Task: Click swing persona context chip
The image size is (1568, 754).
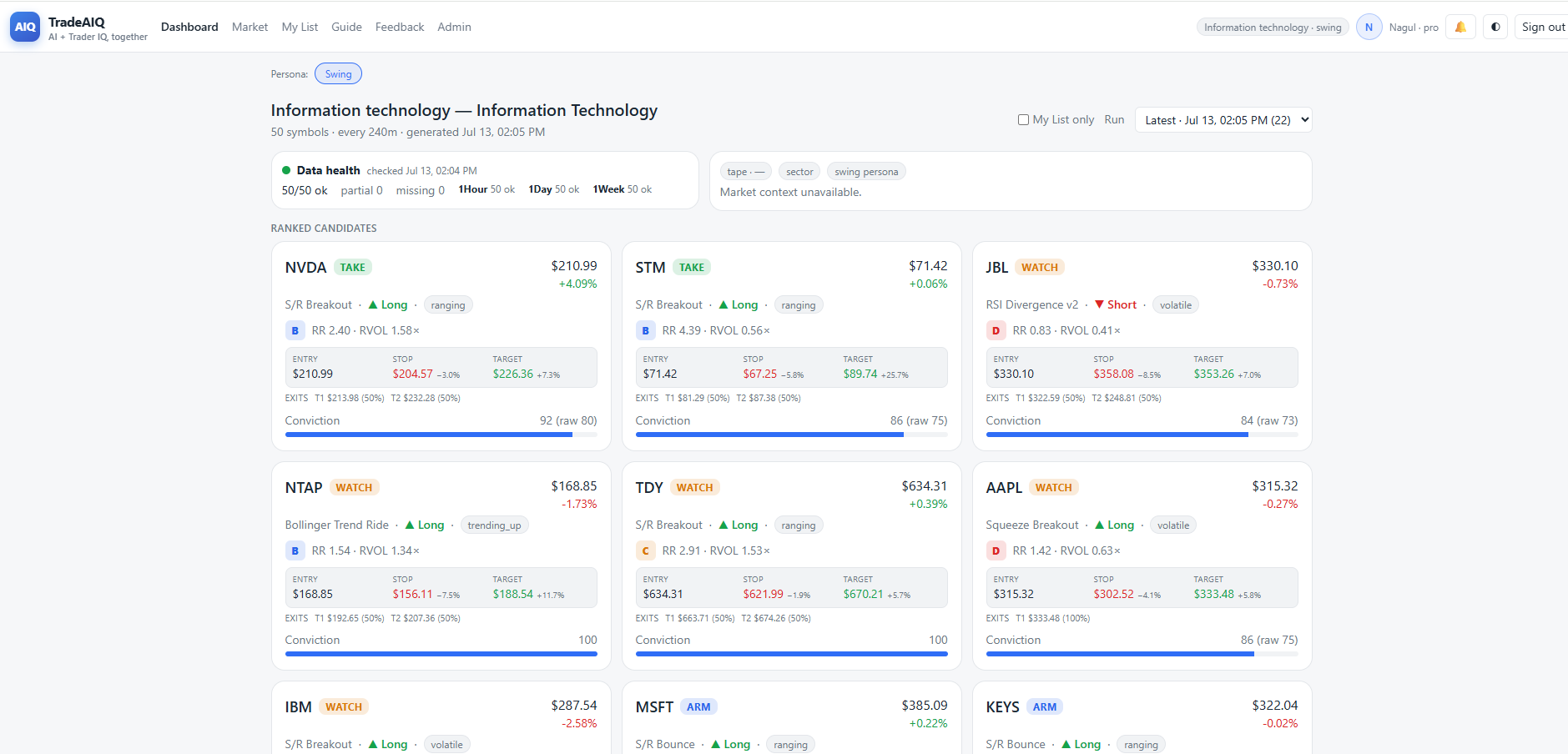Action: (x=866, y=171)
